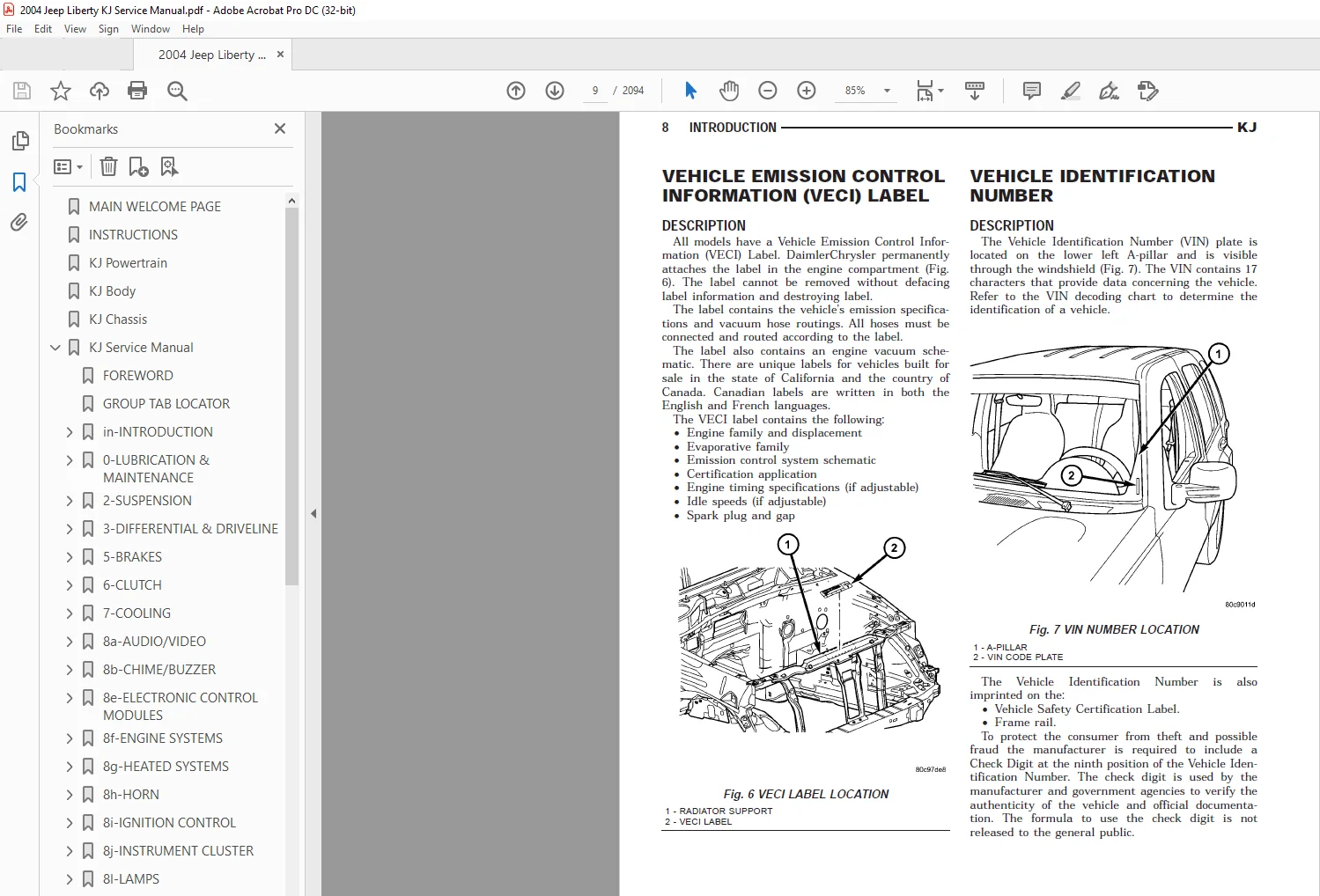Select the 8h-HORN bookmark
This screenshot has width=1320, height=896.
point(131,795)
